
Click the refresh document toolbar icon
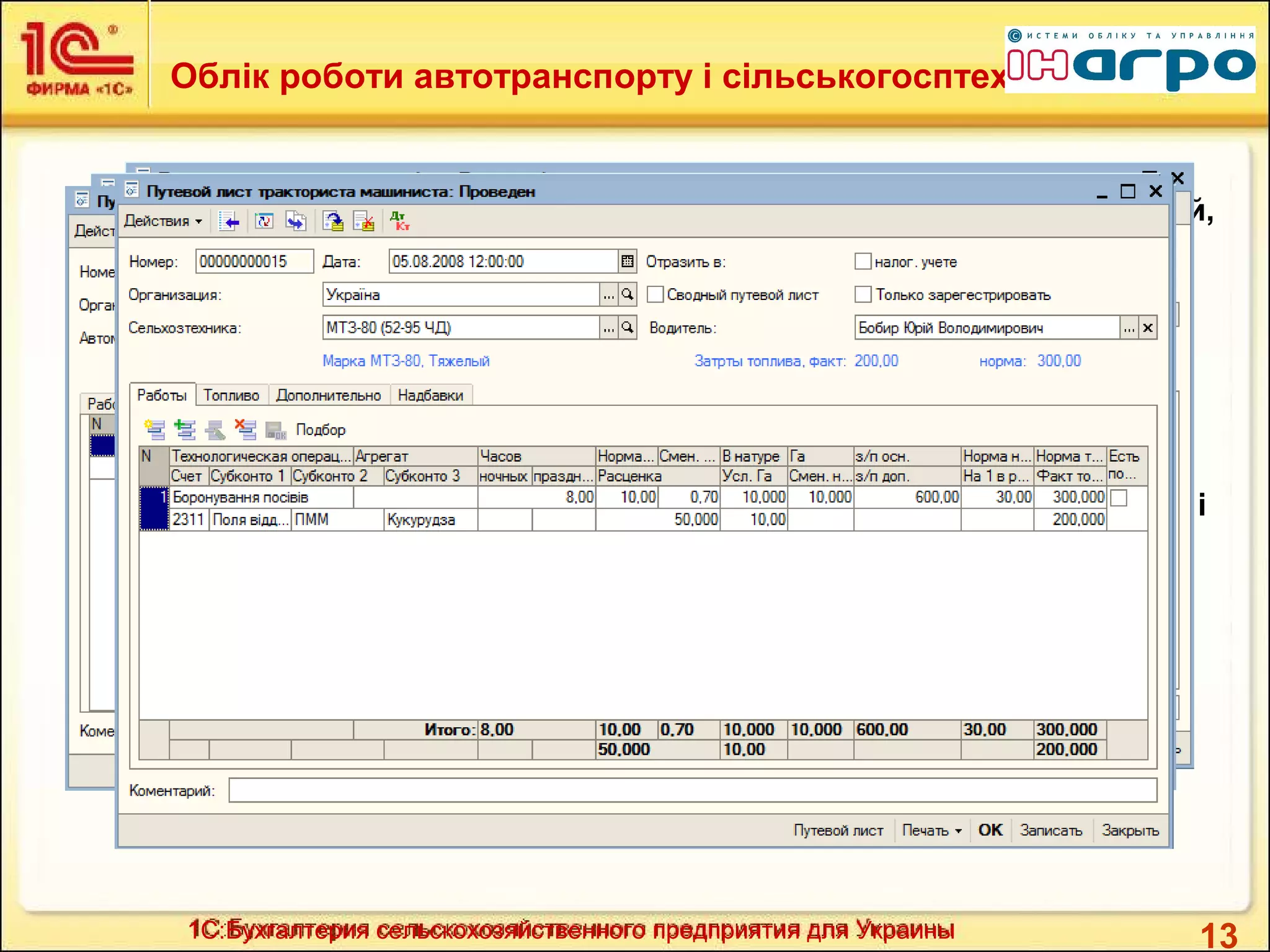pos(265,221)
